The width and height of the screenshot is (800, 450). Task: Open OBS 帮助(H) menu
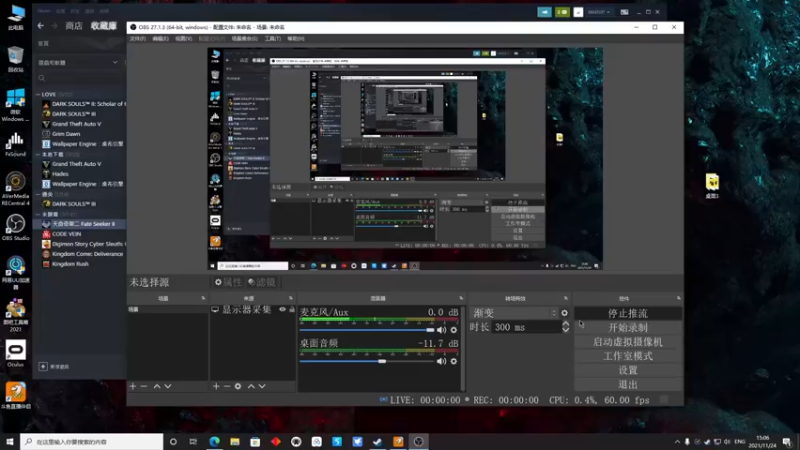pyautogui.click(x=296, y=39)
